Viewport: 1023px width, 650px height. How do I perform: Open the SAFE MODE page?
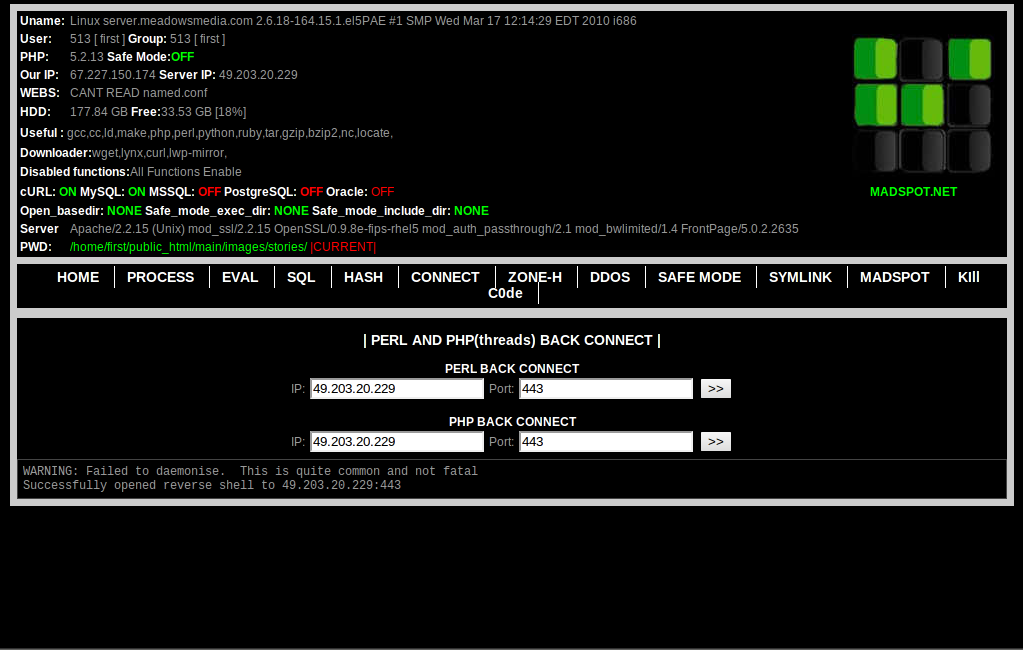[699, 277]
